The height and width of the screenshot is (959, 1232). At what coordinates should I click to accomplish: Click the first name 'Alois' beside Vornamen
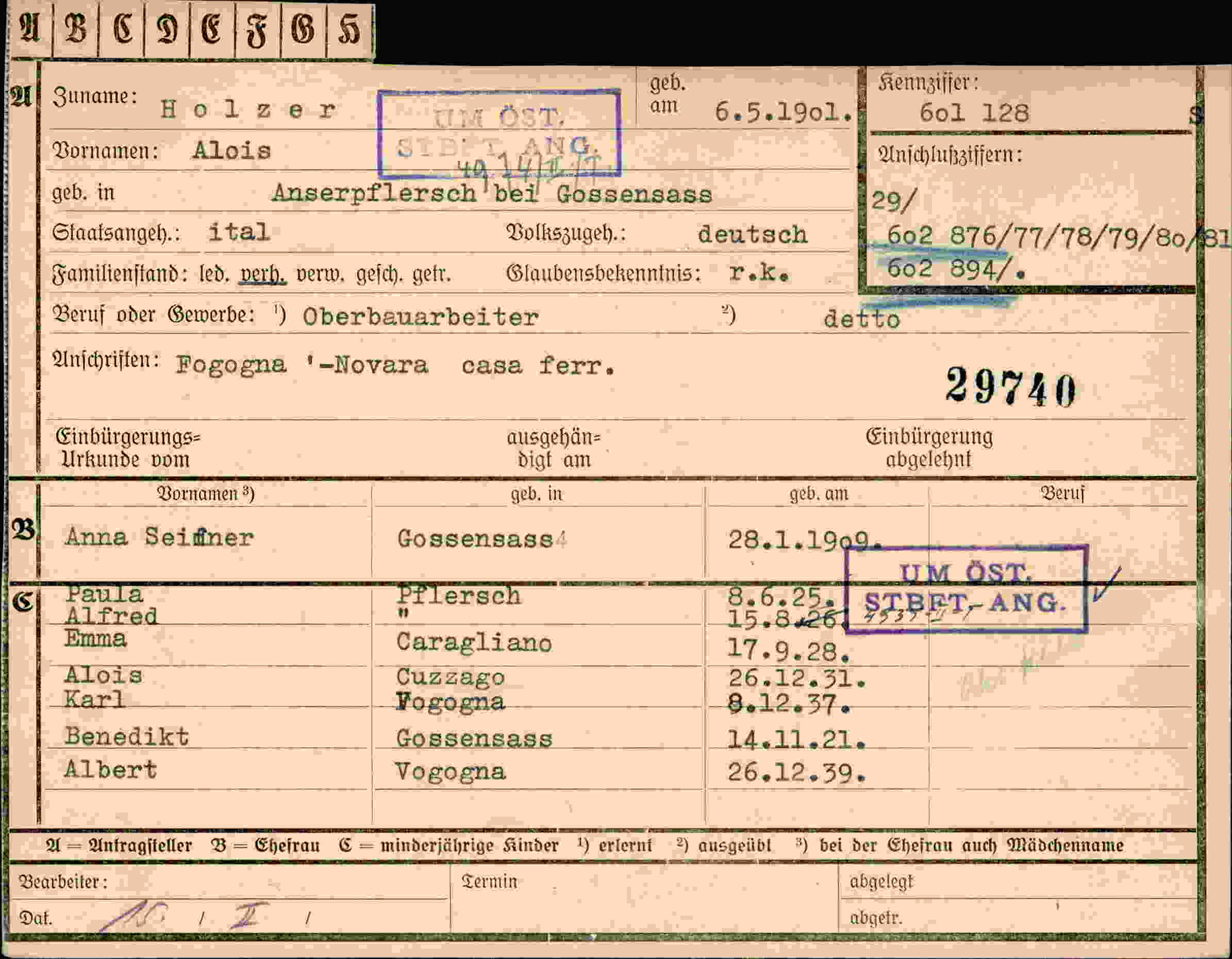coord(232,151)
